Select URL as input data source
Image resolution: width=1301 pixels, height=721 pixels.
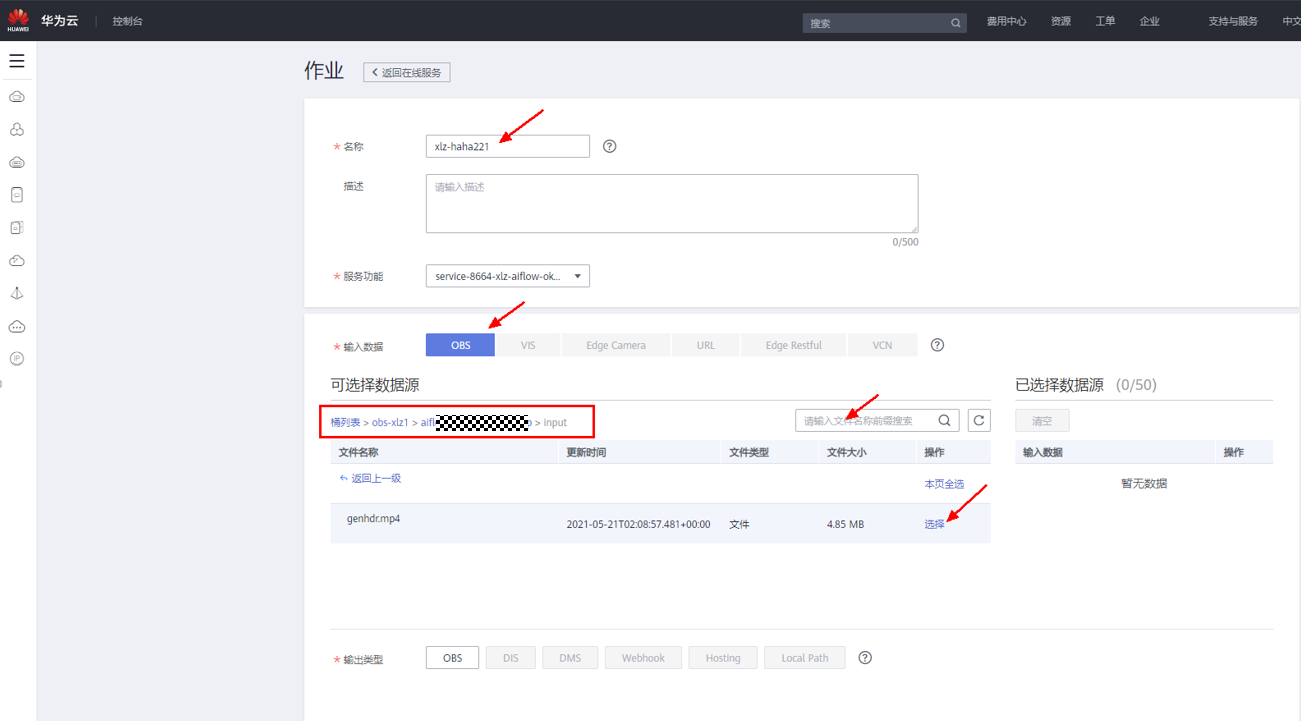click(706, 345)
